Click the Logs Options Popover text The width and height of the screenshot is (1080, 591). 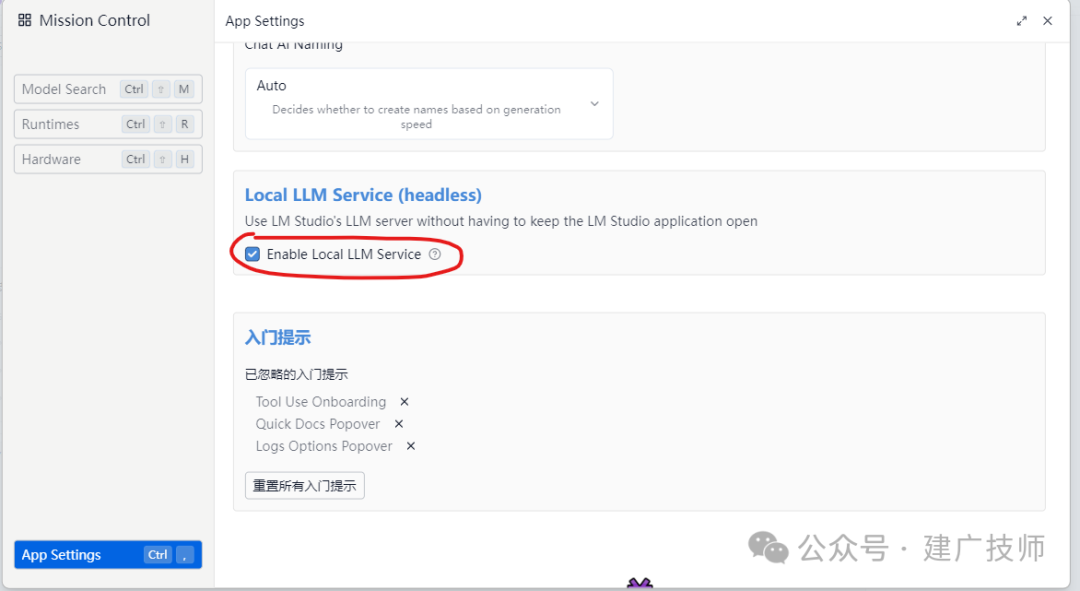click(324, 446)
